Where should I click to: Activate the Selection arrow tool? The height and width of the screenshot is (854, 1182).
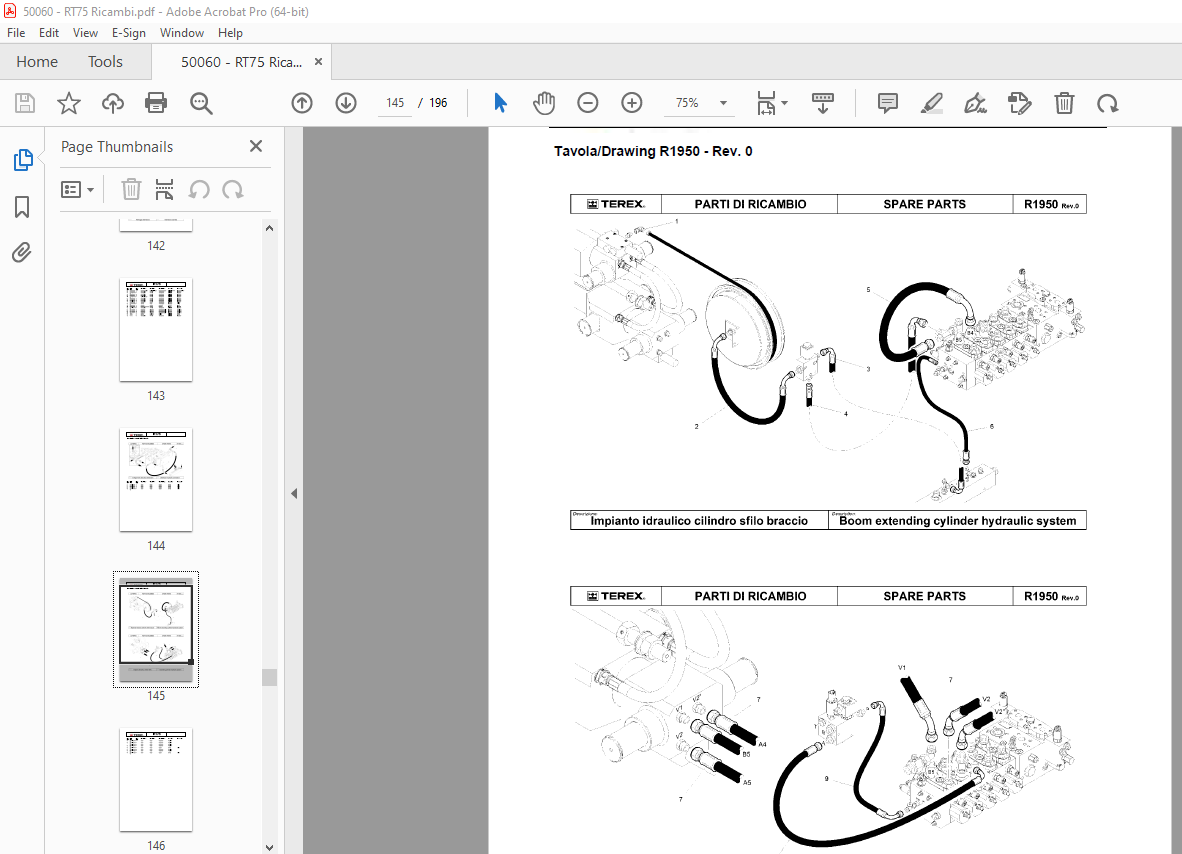(x=500, y=103)
